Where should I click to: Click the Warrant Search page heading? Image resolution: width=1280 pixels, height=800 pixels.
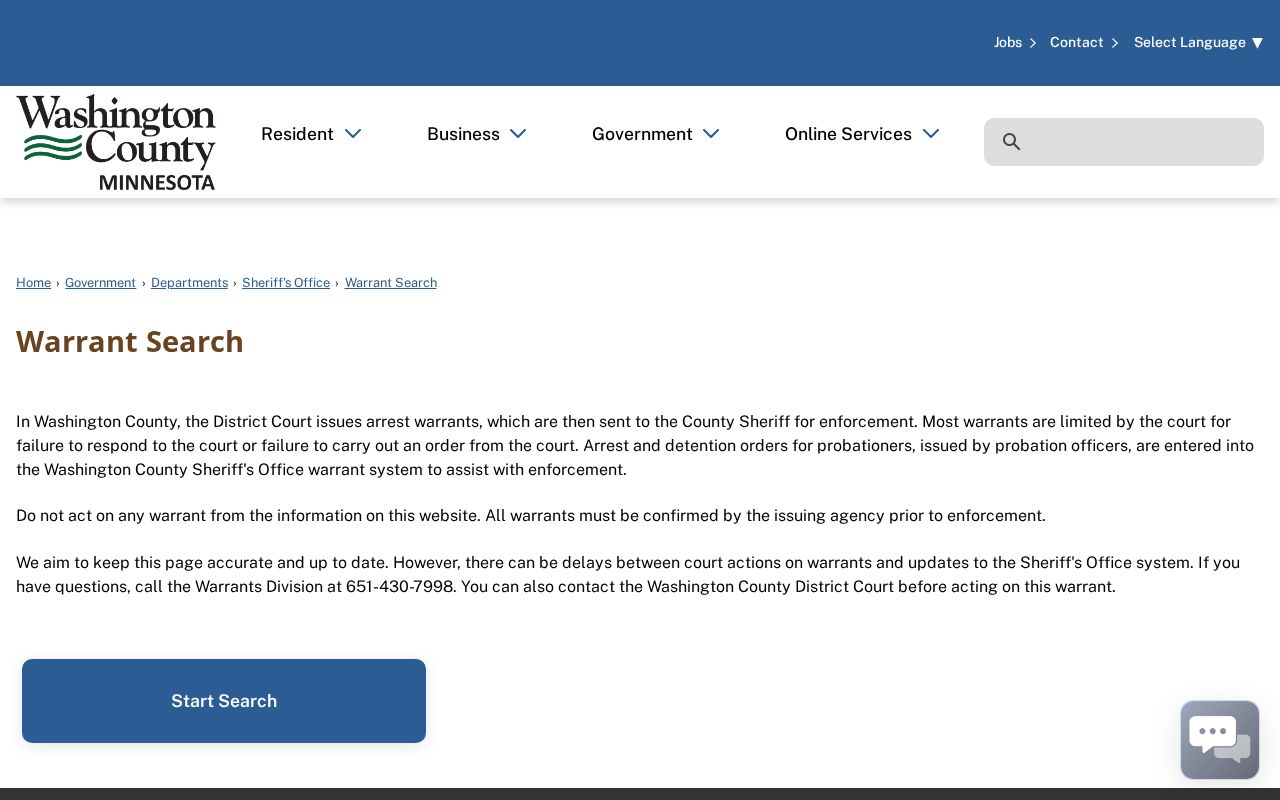coord(130,341)
